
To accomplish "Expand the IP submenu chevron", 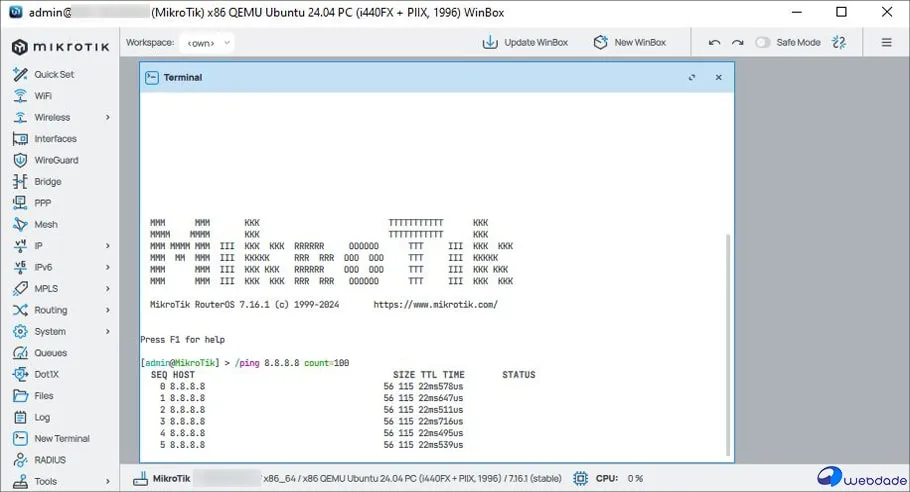I will (108, 246).
